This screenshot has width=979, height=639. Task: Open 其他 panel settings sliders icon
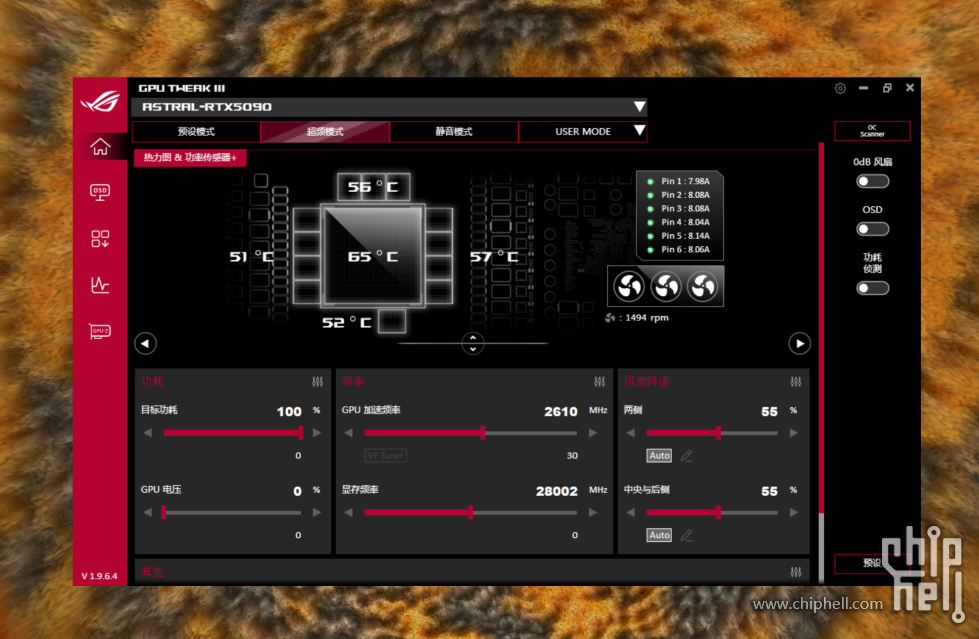[795, 572]
